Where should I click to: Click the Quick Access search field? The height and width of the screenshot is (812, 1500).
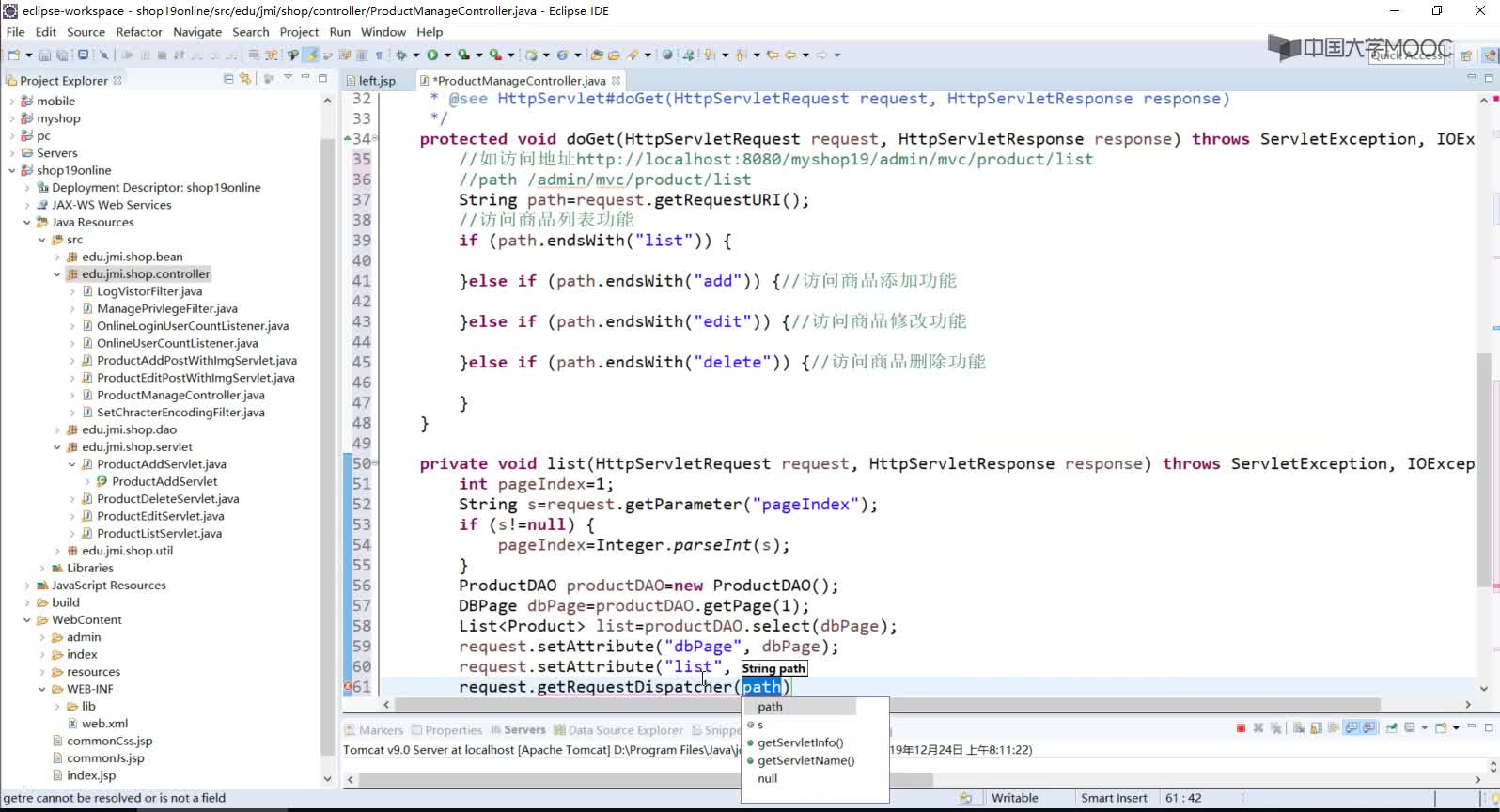click(x=1406, y=55)
